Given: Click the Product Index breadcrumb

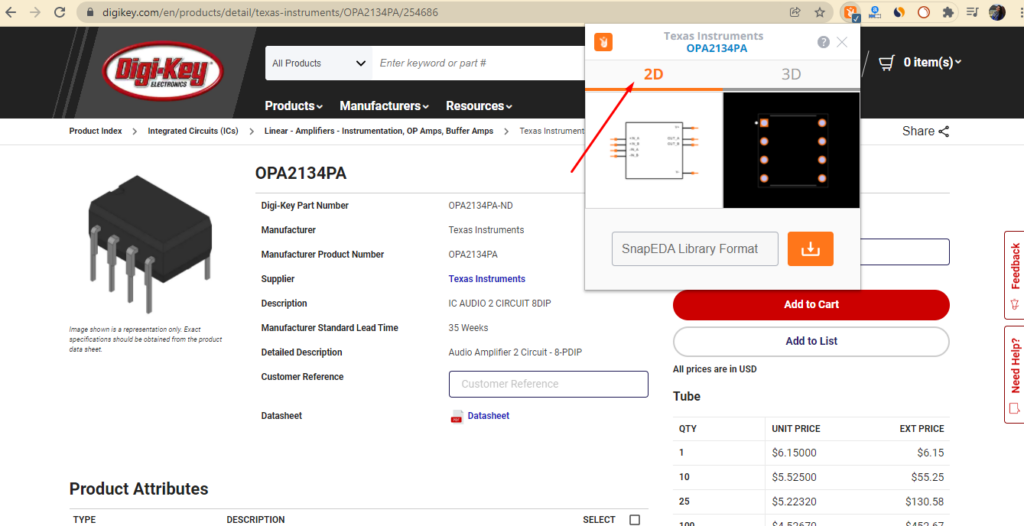Looking at the screenshot, I should (x=95, y=131).
